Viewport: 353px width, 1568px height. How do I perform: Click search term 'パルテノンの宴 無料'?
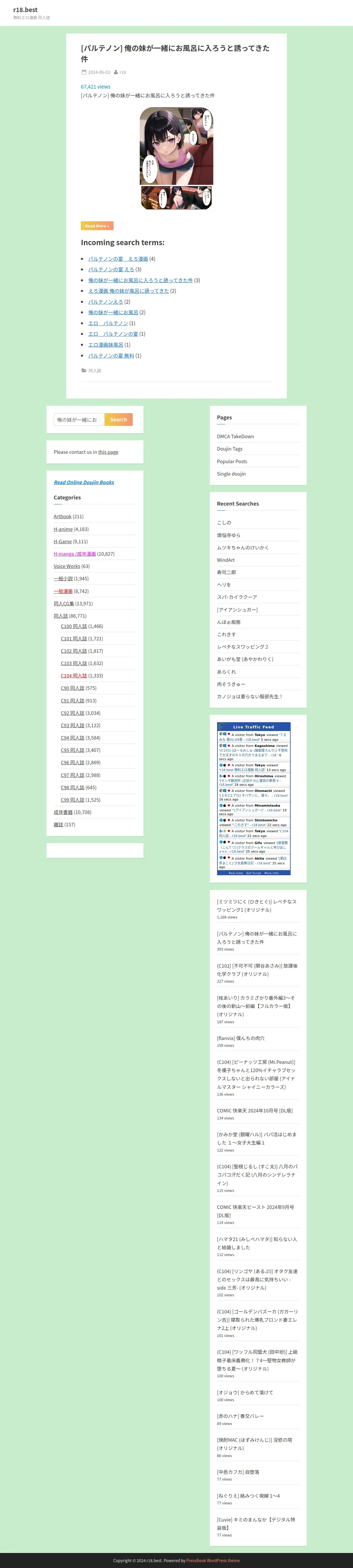click(111, 356)
